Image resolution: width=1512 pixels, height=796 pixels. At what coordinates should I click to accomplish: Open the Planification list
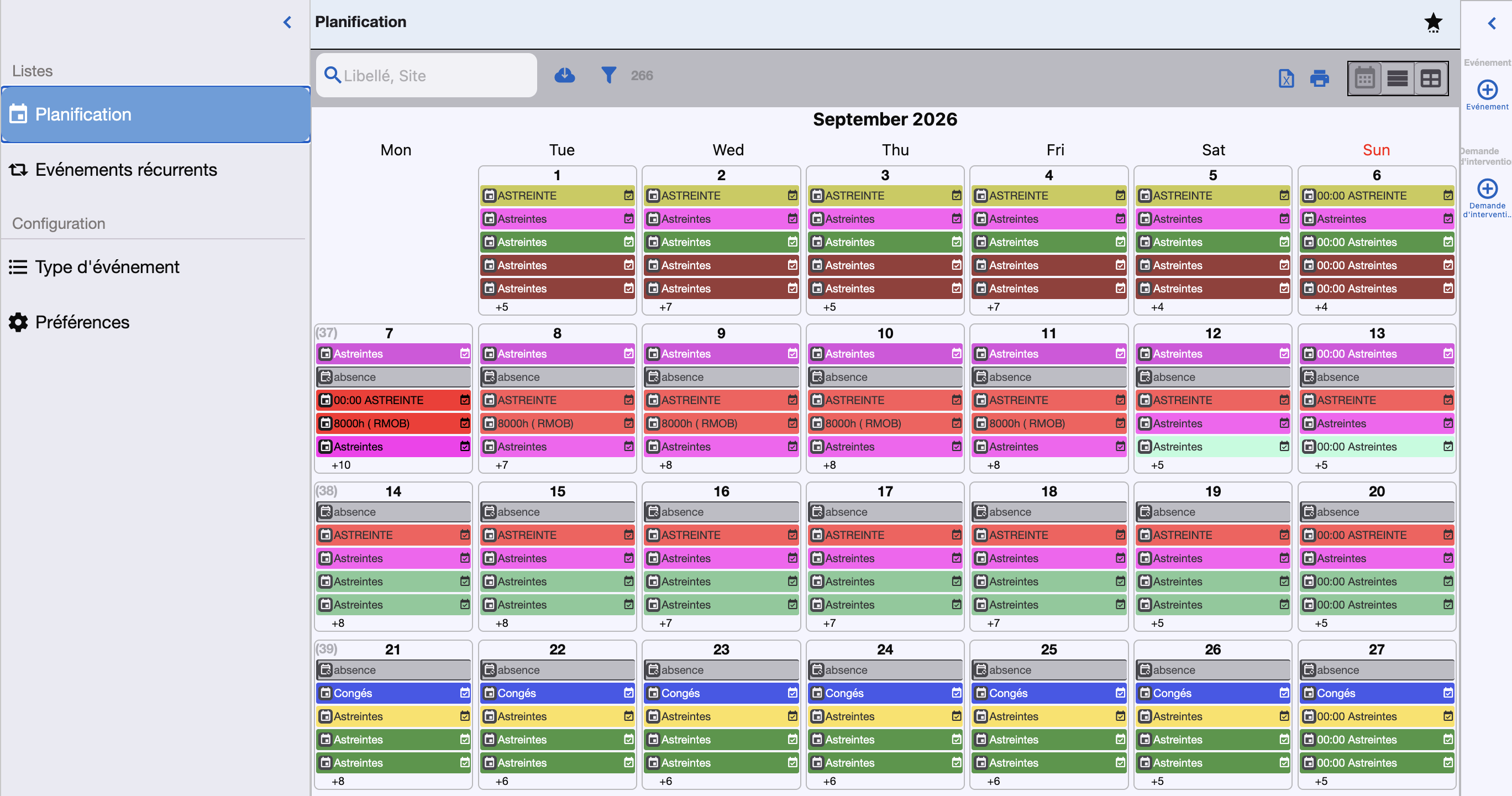pyautogui.click(x=155, y=114)
